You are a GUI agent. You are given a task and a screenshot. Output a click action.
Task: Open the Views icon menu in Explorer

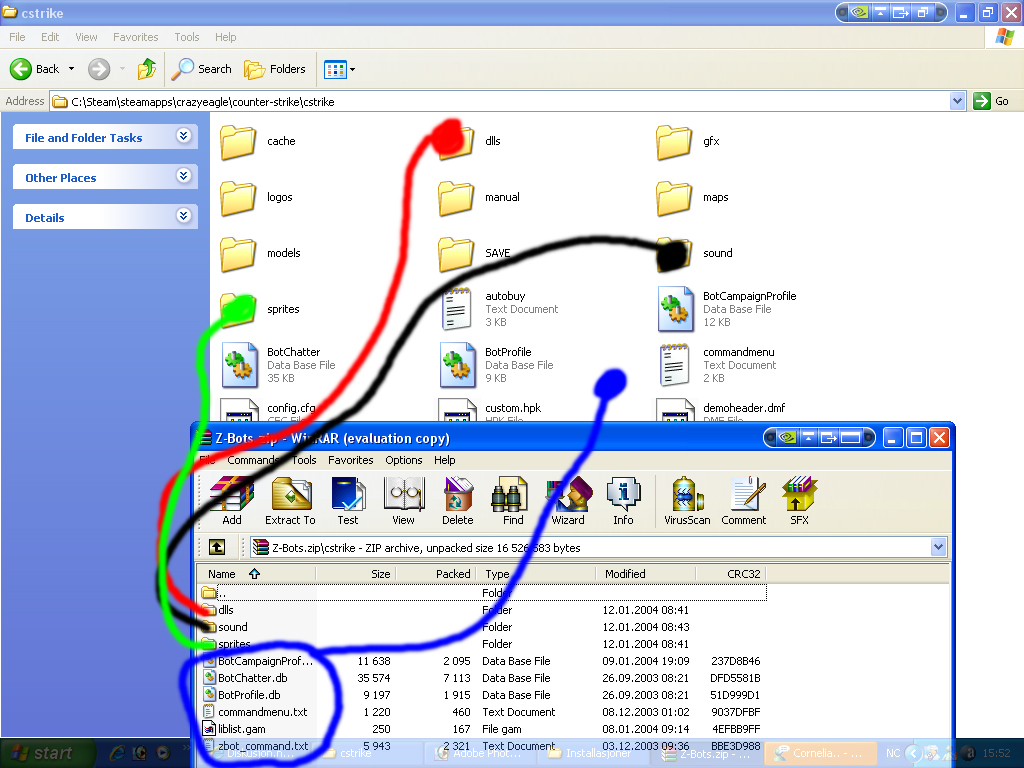[340, 69]
